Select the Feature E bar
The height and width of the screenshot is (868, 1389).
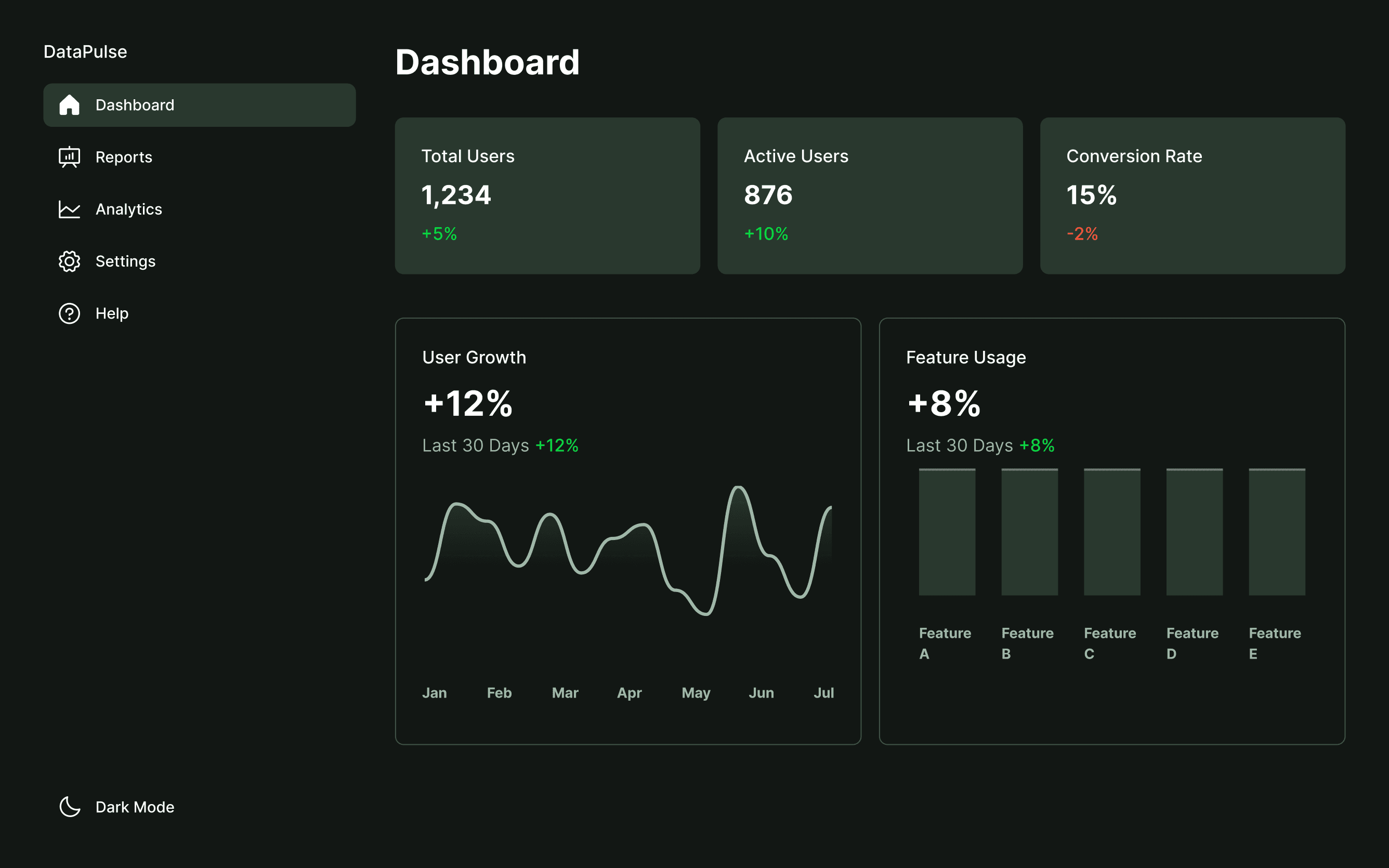click(x=1277, y=532)
